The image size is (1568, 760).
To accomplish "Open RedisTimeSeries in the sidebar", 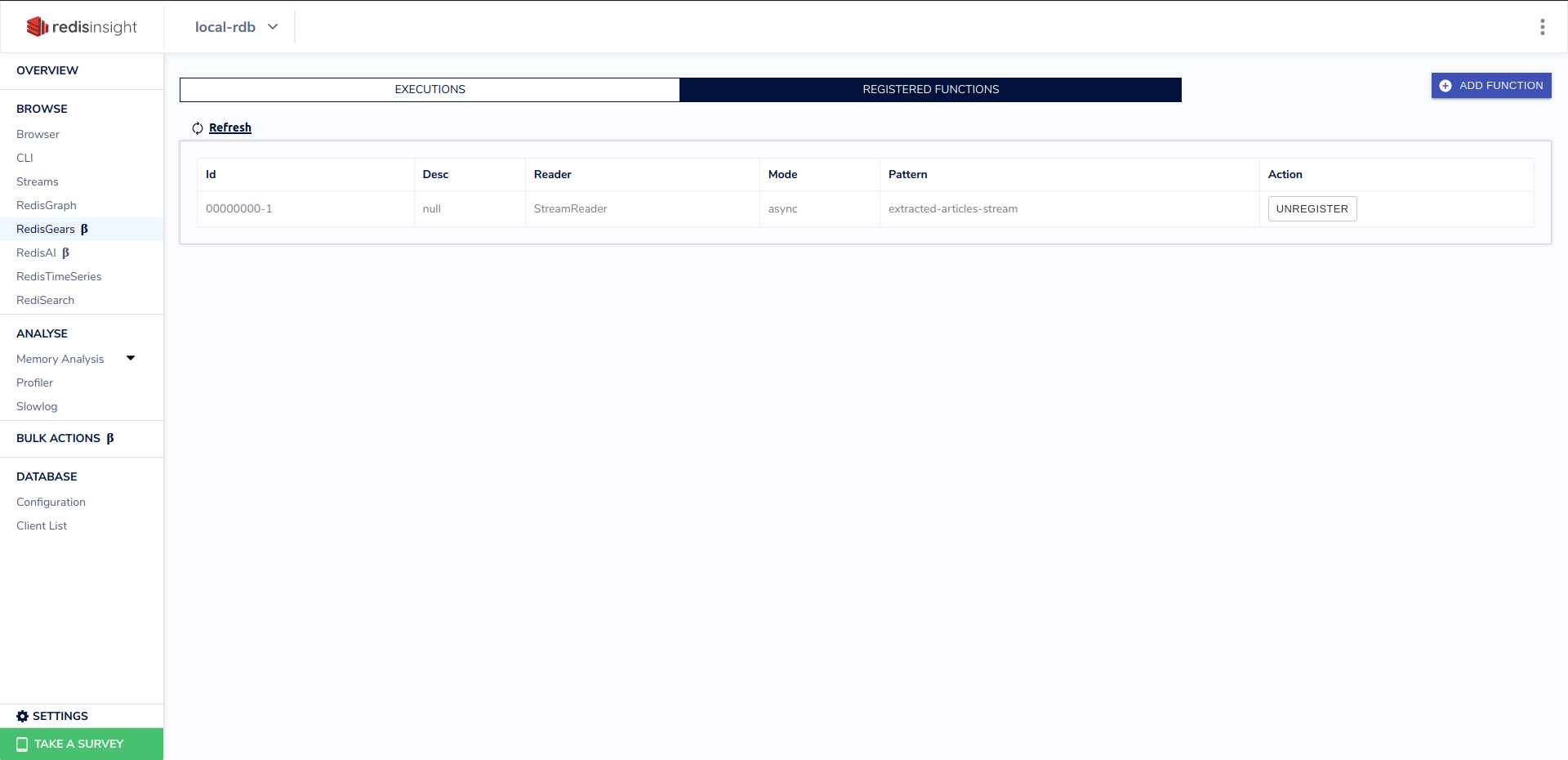I will tap(59, 276).
